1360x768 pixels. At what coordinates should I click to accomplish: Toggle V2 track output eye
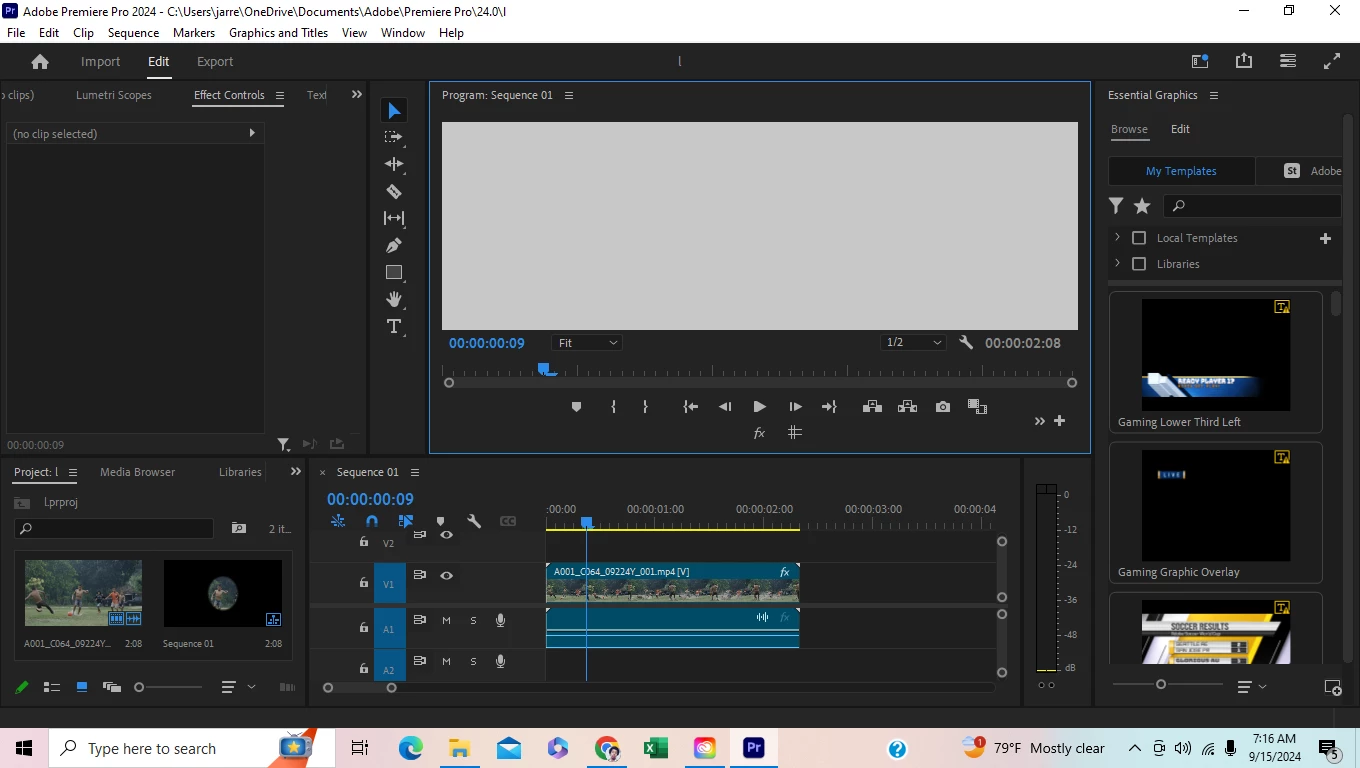point(447,535)
